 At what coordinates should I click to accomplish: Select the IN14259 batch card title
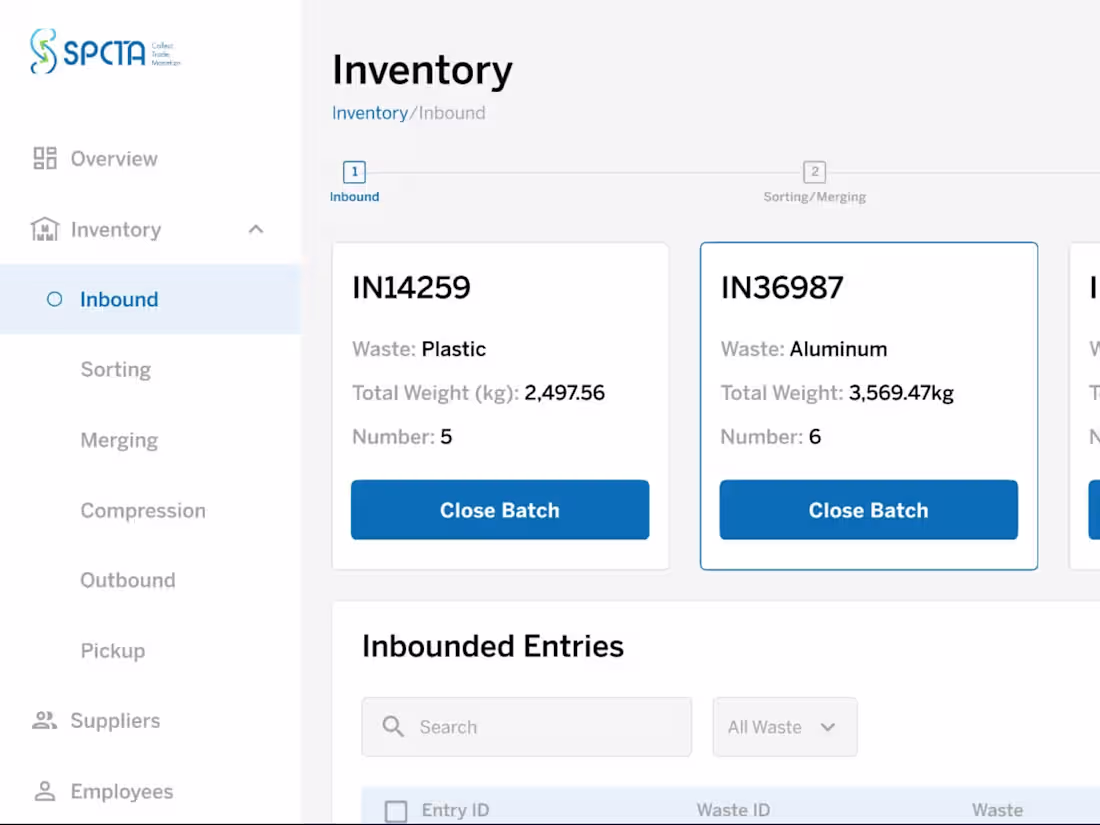(411, 288)
